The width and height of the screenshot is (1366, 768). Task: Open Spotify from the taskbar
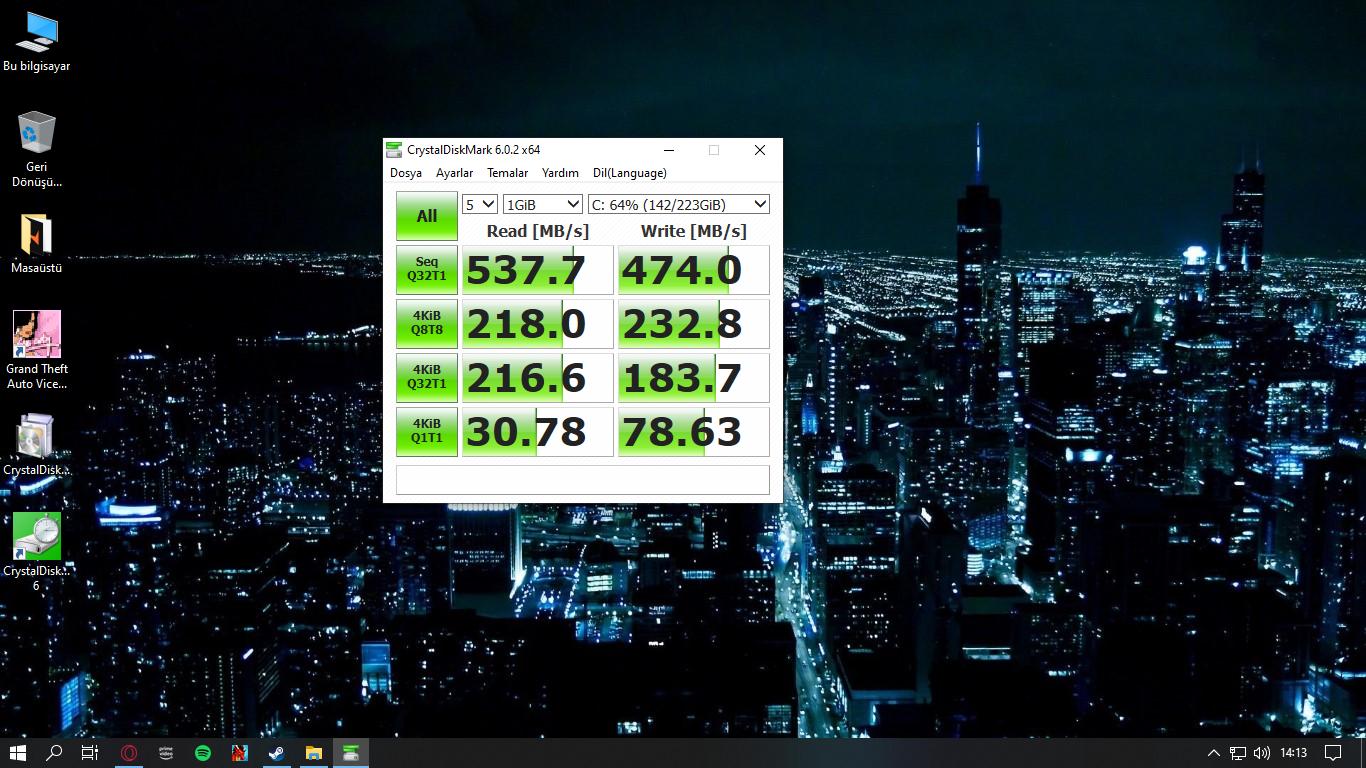[x=203, y=753]
